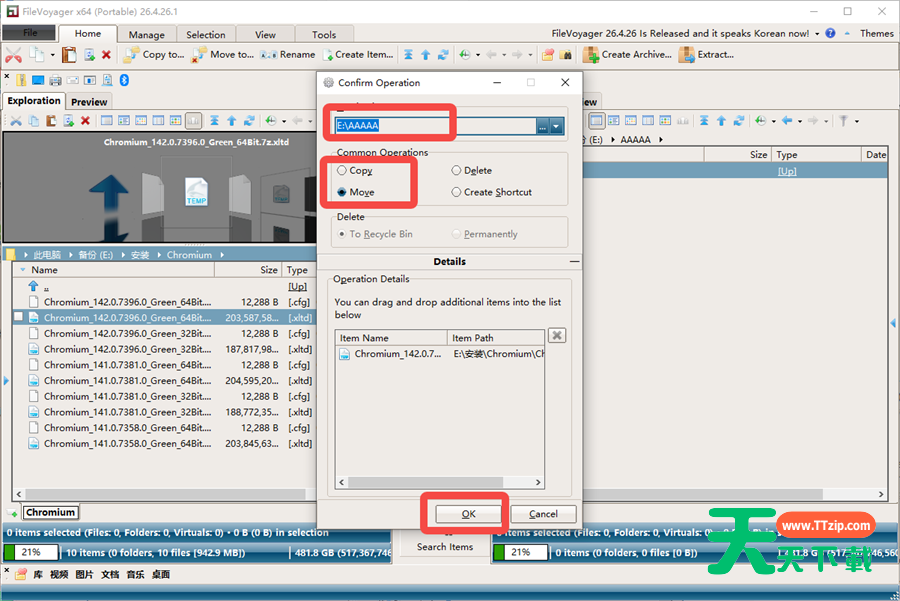Open the news message dropdown arrow beside Korean announcement

click(817, 34)
